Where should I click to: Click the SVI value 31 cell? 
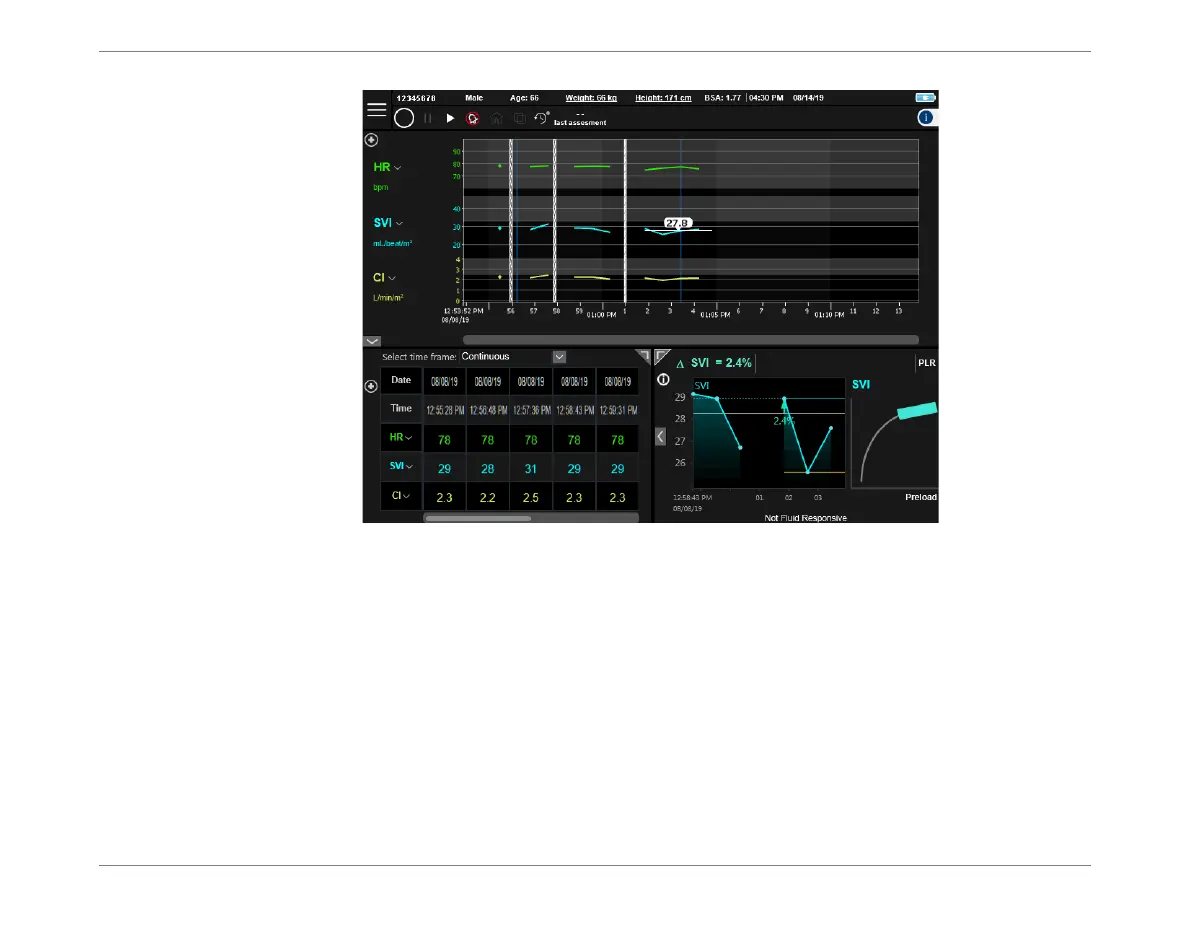tap(531, 469)
